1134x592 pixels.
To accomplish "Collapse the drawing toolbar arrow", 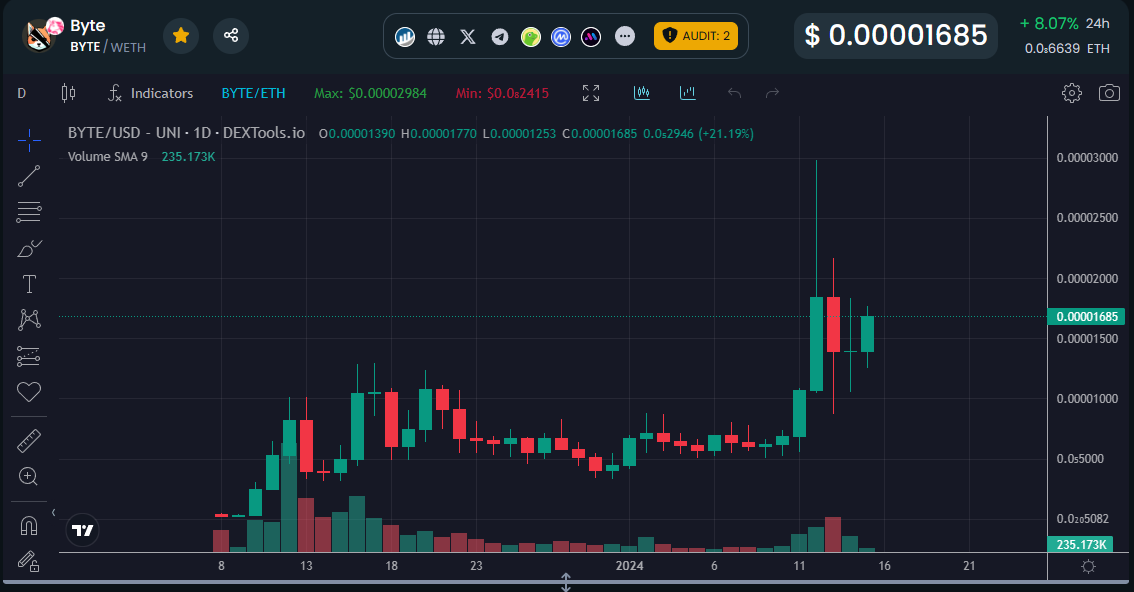I will (54, 512).
